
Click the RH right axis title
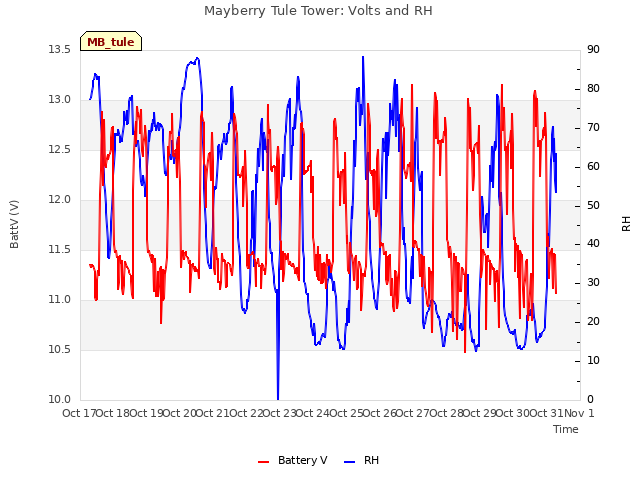point(626,224)
